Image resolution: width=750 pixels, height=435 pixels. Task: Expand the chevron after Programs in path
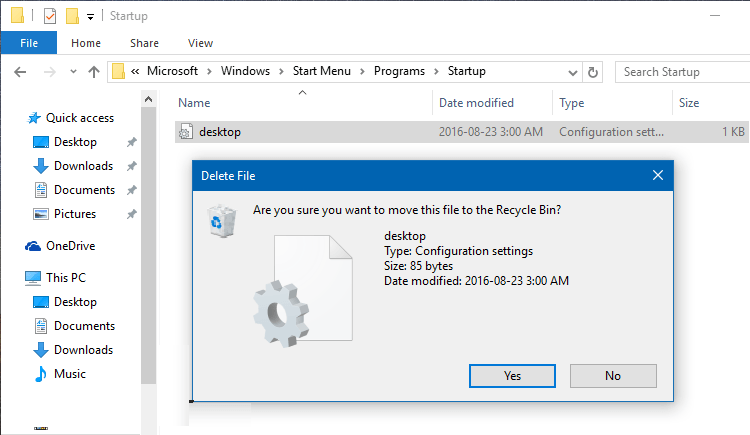(x=436, y=72)
